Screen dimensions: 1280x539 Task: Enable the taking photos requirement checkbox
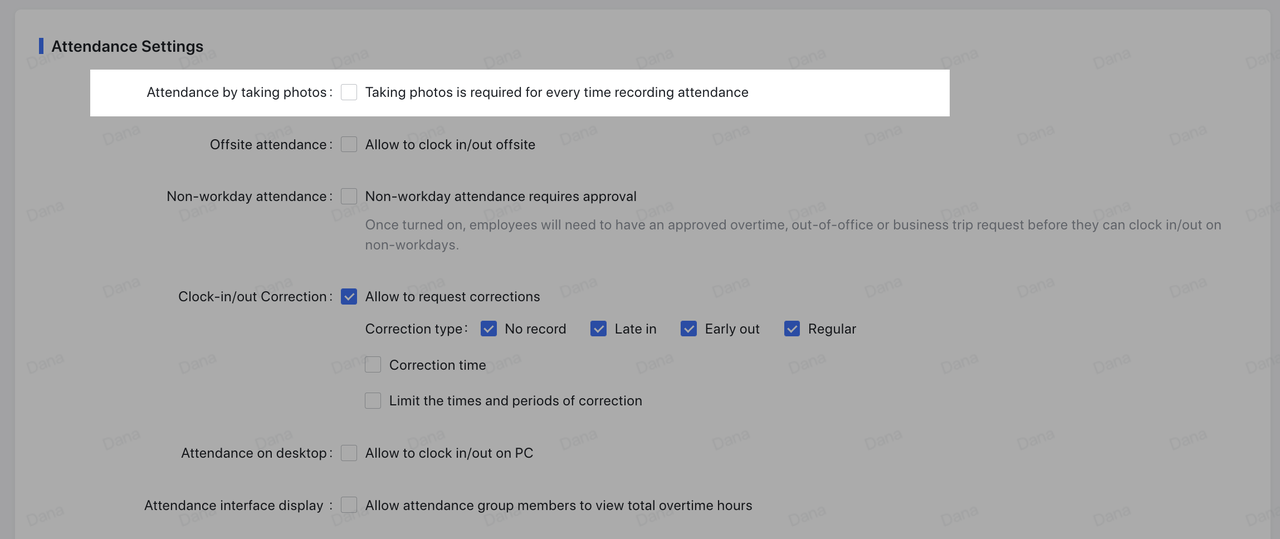pyautogui.click(x=349, y=92)
